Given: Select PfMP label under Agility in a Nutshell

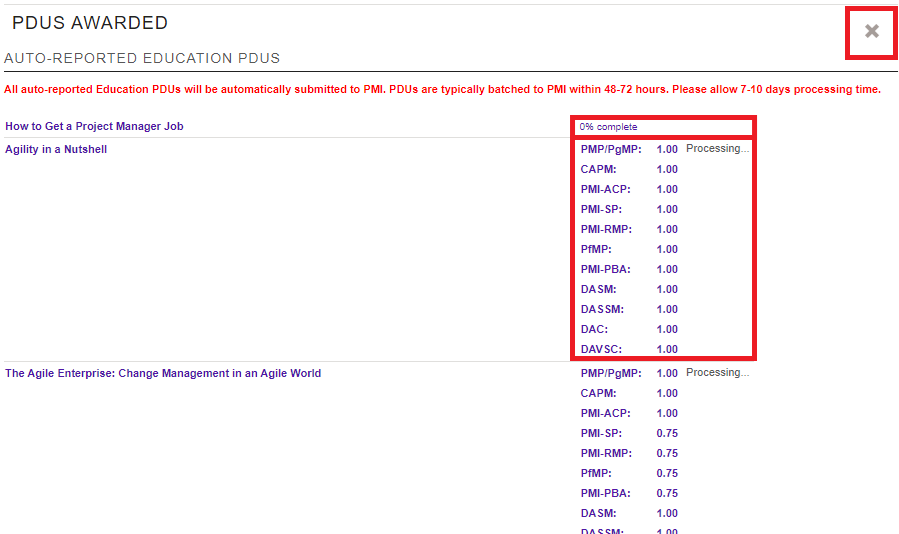Looking at the screenshot, I should [x=596, y=249].
